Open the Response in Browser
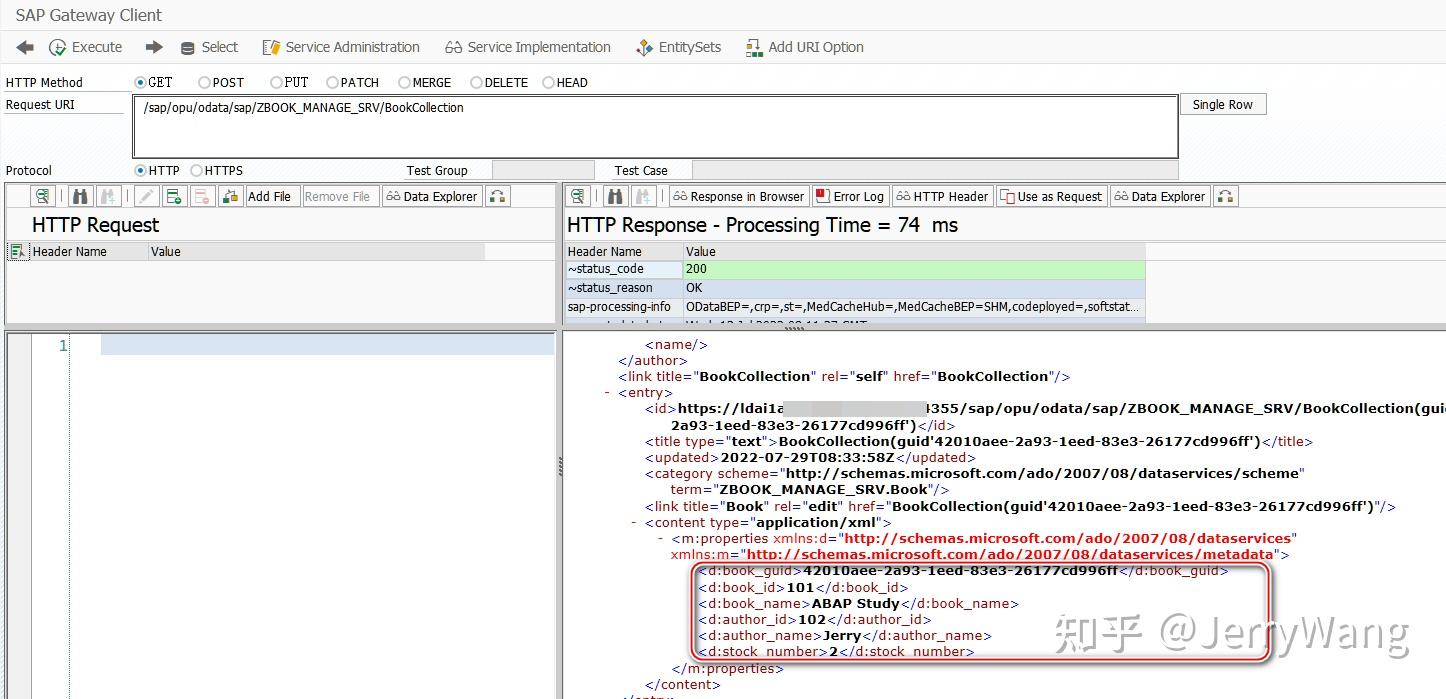This screenshot has height=699, width=1446. (737, 196)
